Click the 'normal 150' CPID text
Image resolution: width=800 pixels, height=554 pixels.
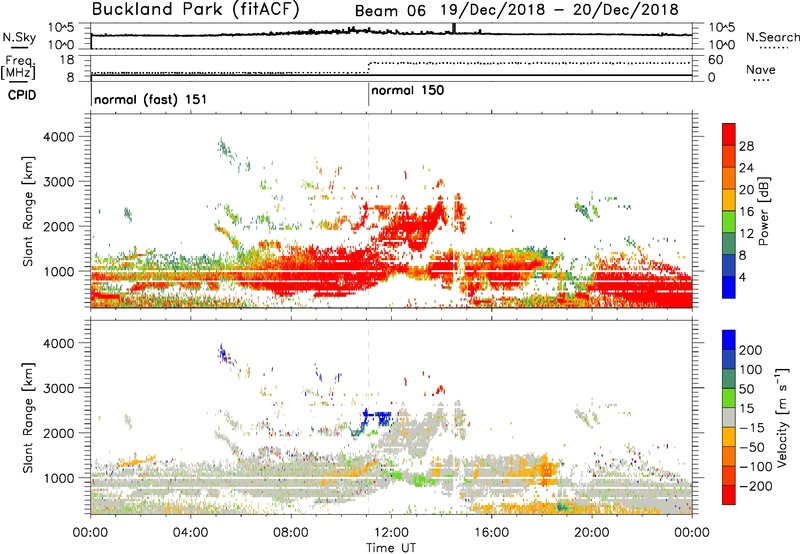(408, 90)
